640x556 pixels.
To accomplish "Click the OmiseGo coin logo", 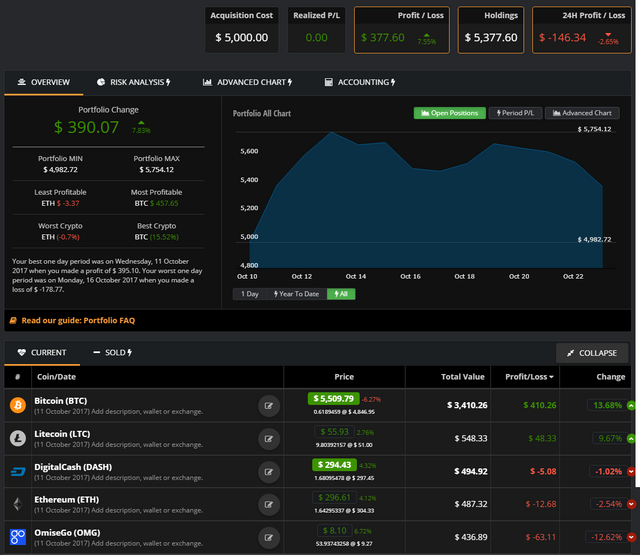I will click(18, 537).
